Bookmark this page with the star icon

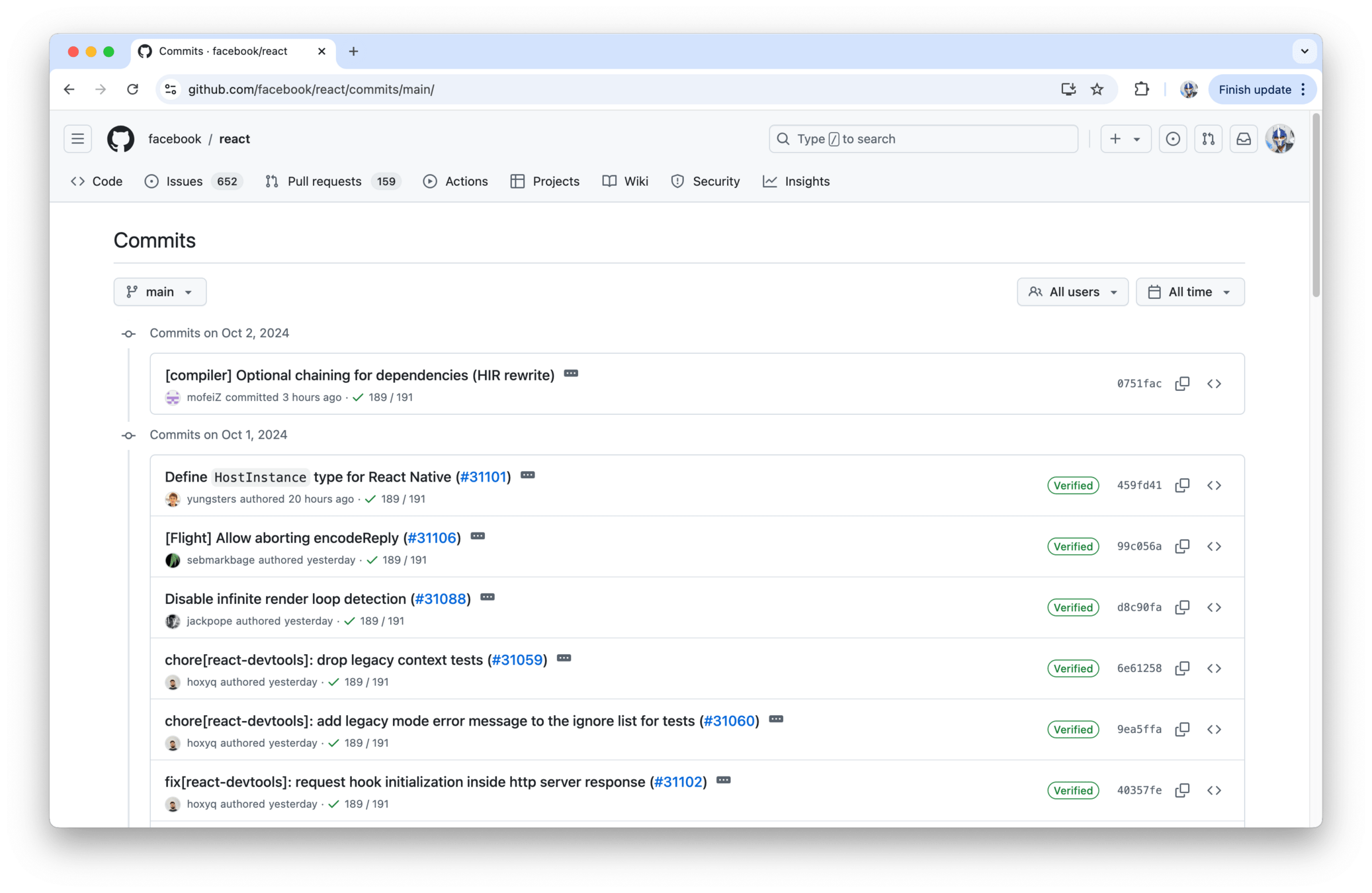tap(1097, 89)
